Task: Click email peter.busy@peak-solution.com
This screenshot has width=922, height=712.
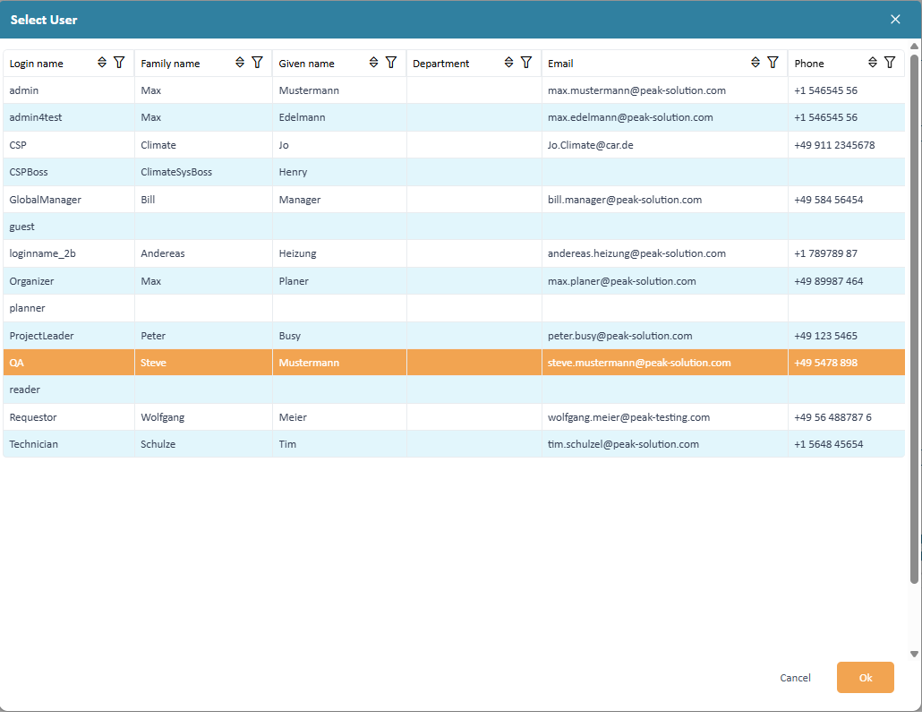Action: 620,336
